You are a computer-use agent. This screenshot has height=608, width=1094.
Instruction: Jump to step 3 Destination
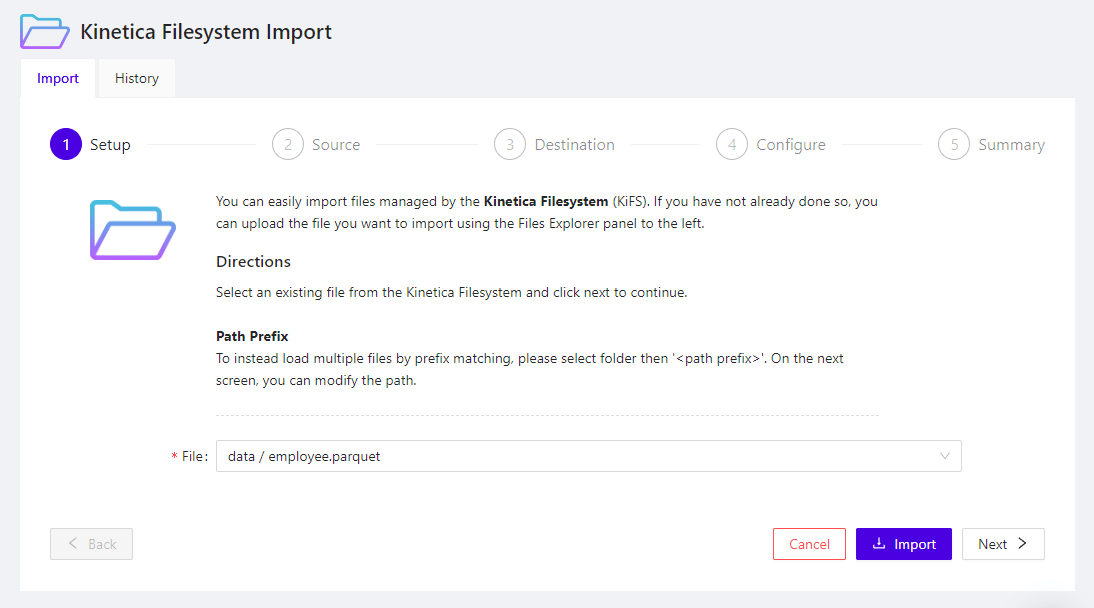point(555,144)
